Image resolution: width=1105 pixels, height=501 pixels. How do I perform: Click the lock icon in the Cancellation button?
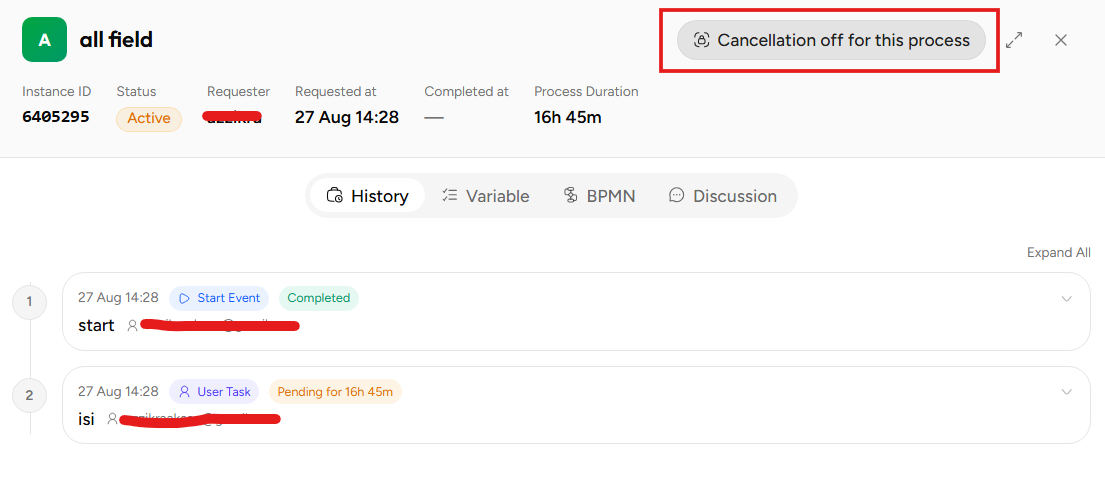(701, 40)
